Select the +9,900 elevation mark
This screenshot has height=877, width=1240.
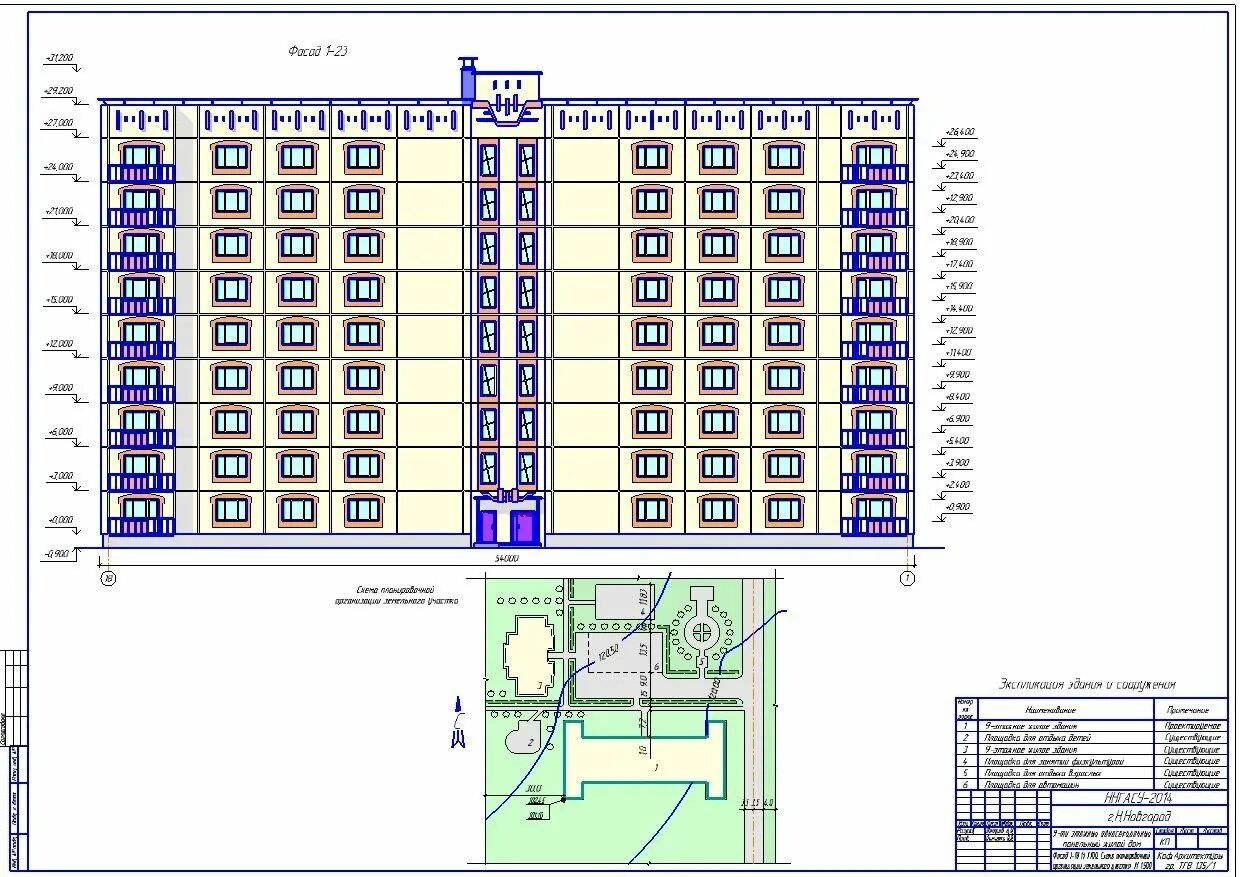(x=959, y=374)
